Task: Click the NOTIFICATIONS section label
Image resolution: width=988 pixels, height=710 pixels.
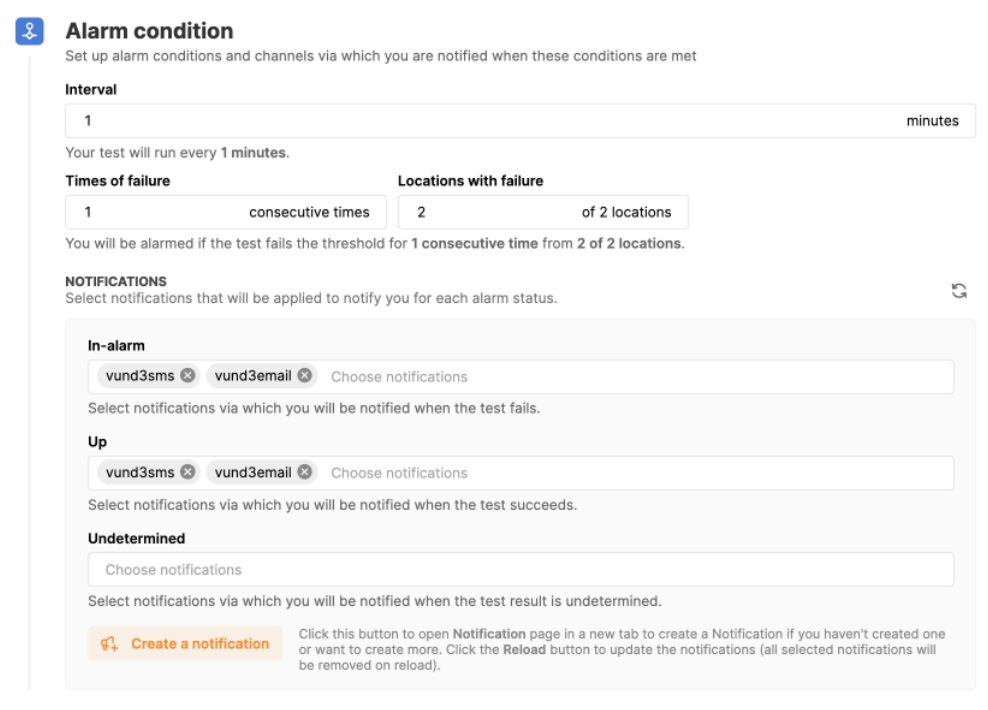Action: pyautogui.click(x=116, y=282)
